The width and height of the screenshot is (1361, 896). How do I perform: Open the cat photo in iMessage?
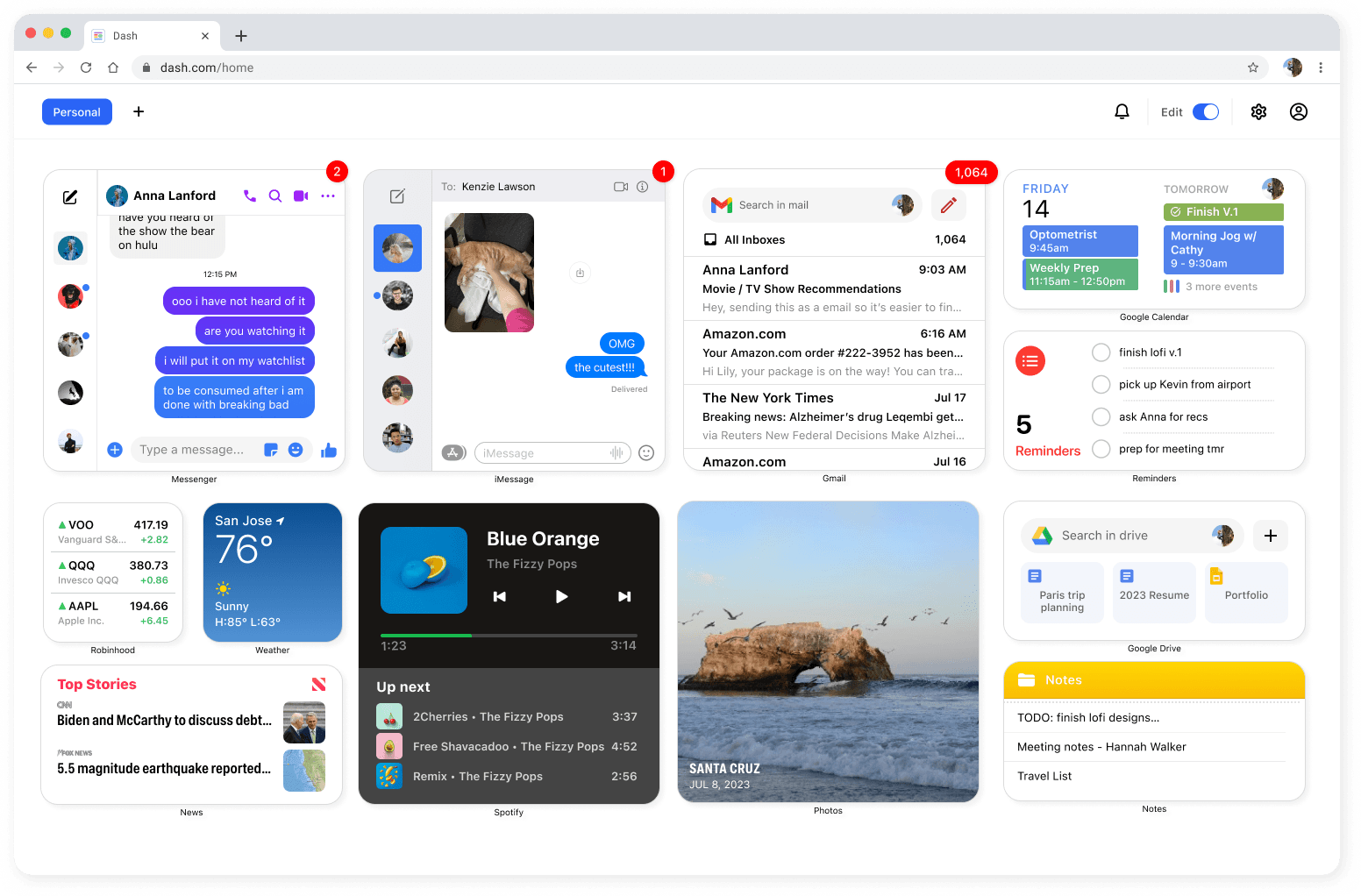coord(489,273)
